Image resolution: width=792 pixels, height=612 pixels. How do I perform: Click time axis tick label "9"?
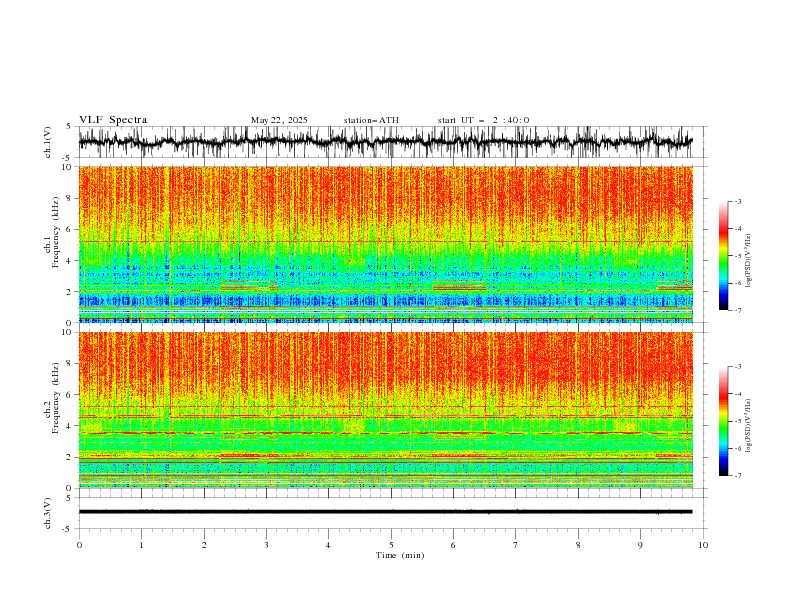tap(640, 545)
